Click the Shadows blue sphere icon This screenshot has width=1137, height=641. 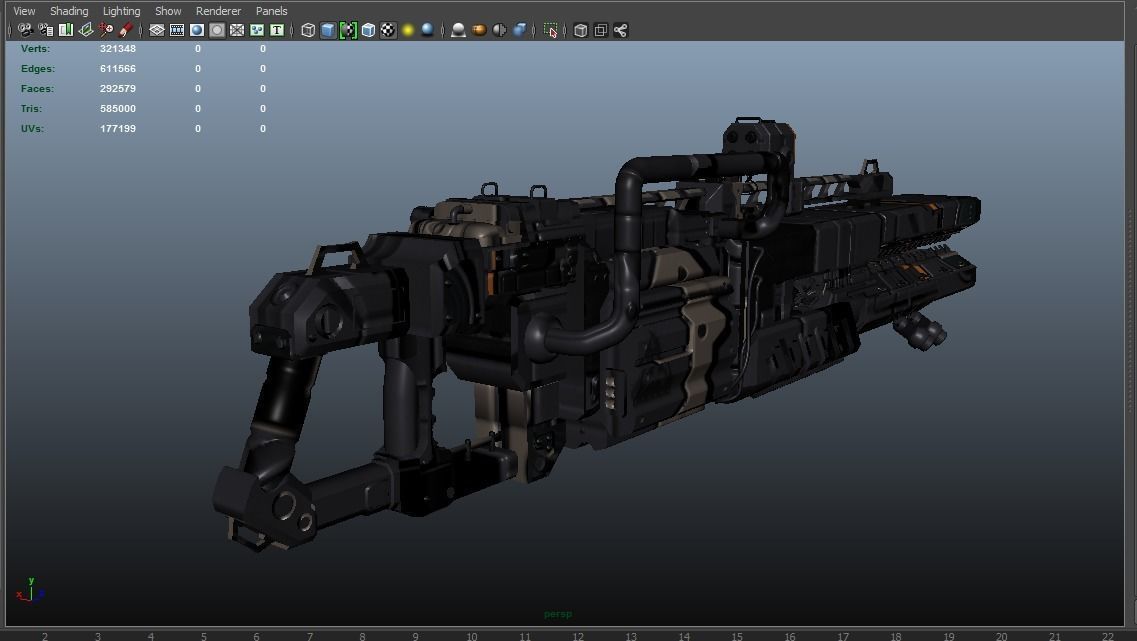tap(428, 30)
